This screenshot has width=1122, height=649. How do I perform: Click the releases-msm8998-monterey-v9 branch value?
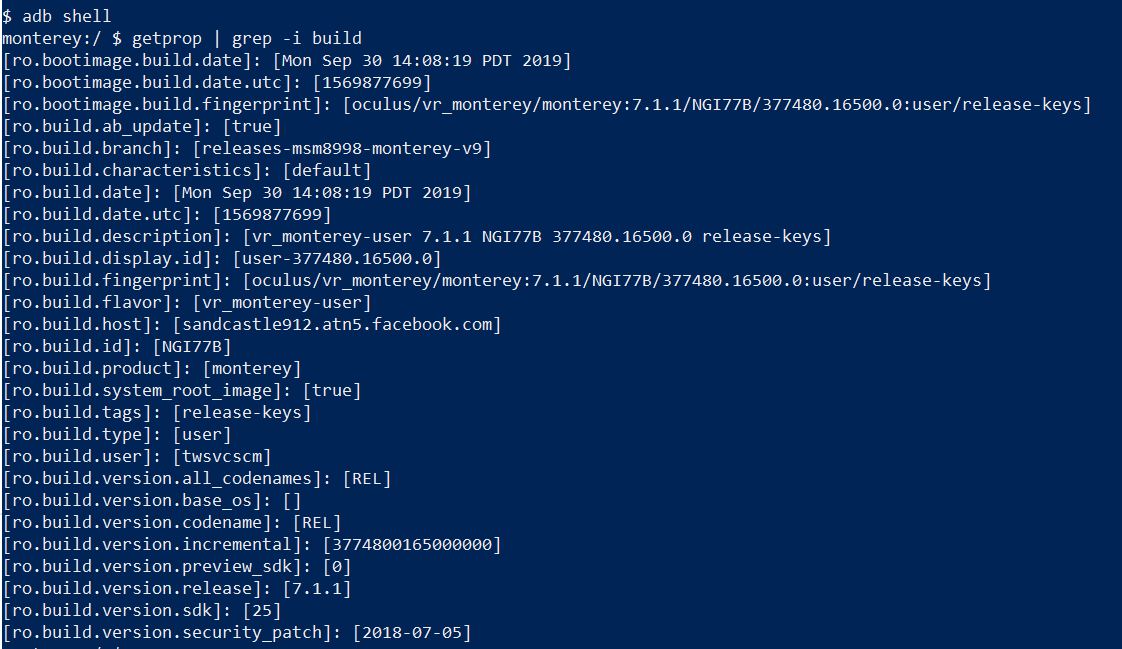[342, 148]
